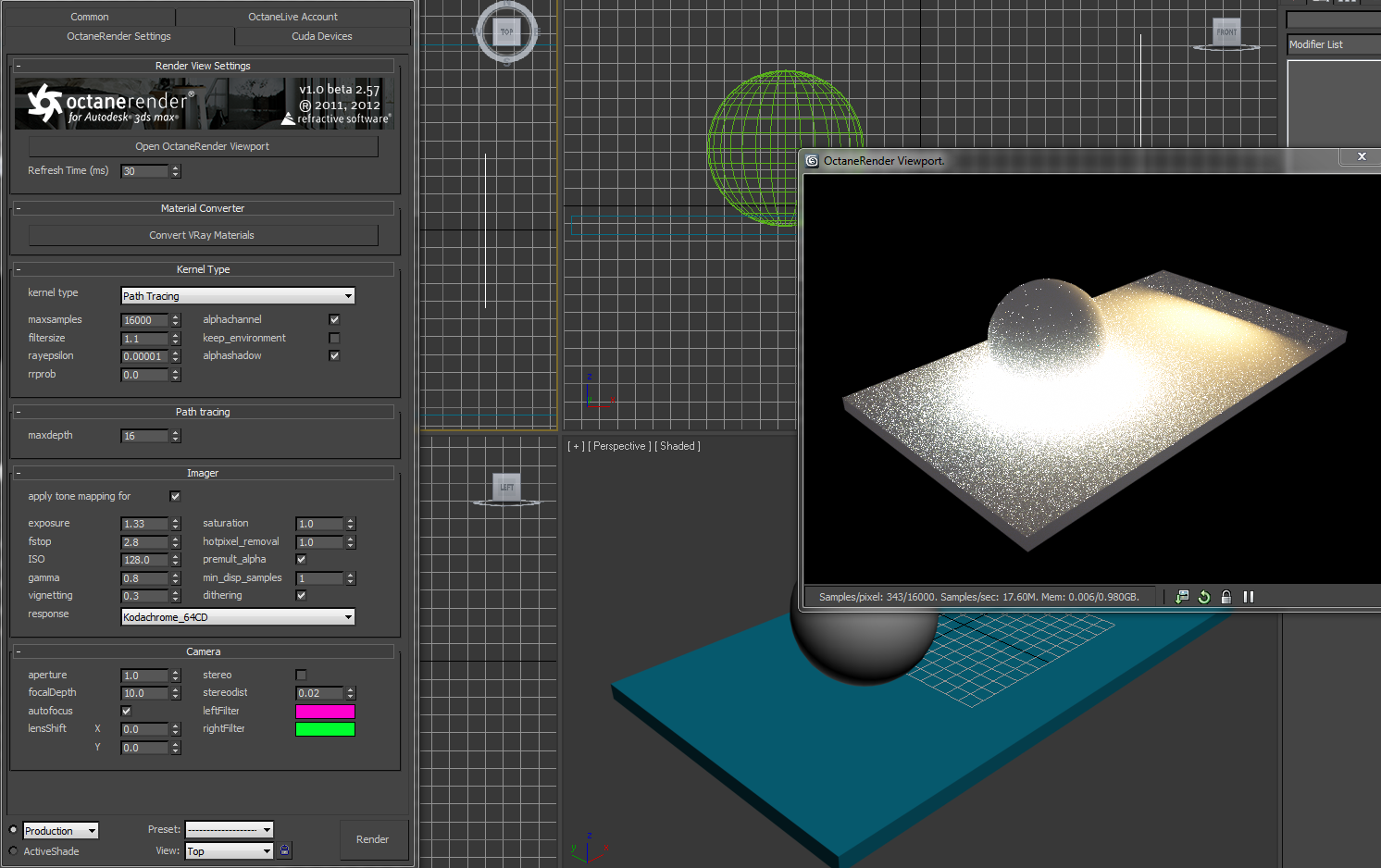Click the fstop spinner arrows
Viewport: 1381px width, 868px height.
pos(176,542)
